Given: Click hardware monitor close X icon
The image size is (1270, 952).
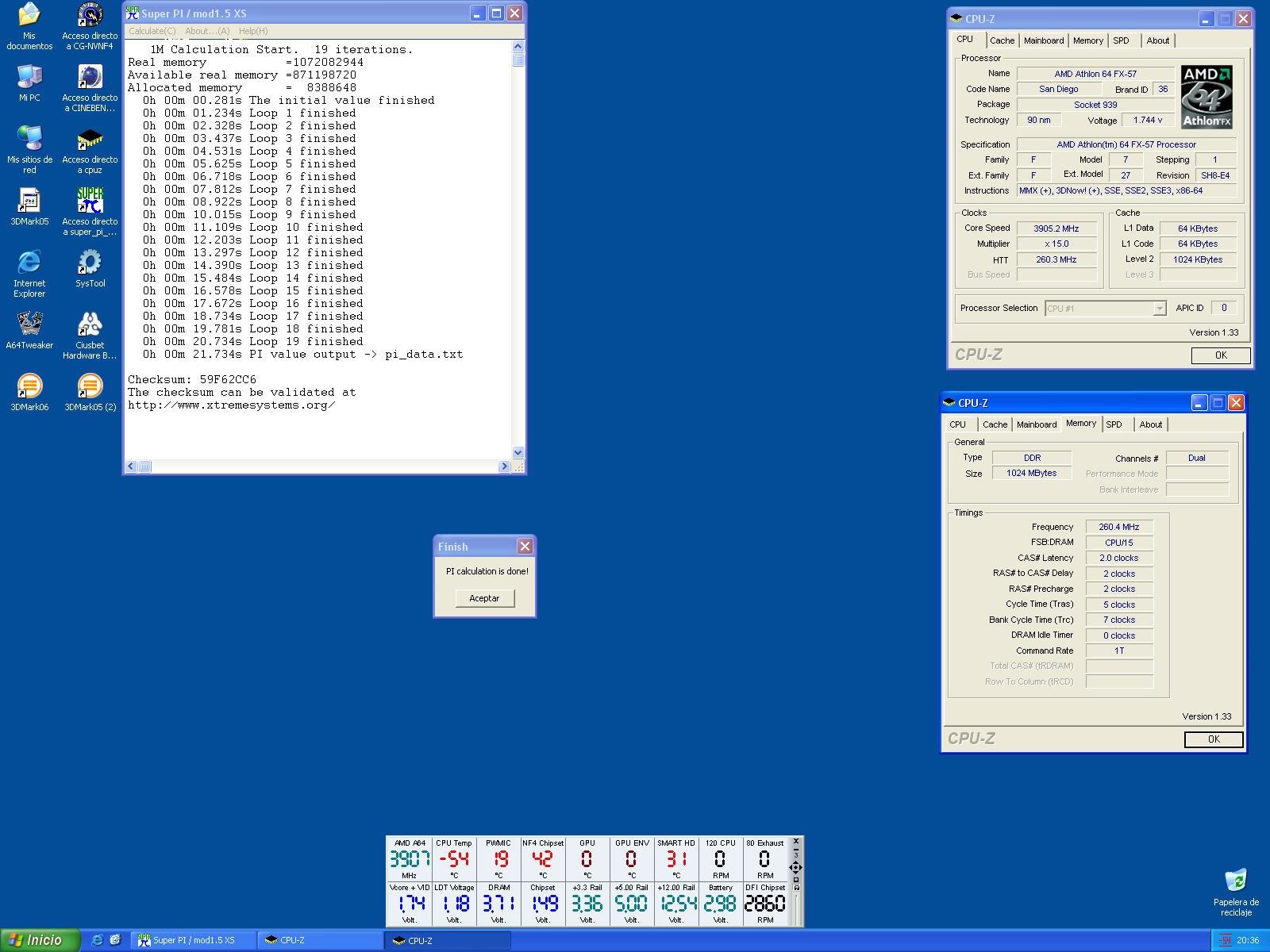Looking at the screenshot, I should point(795,841).
